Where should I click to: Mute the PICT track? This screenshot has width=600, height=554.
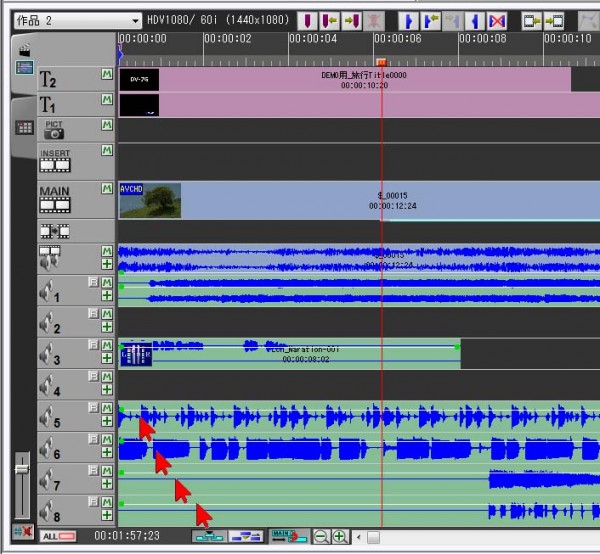point(107,125)
